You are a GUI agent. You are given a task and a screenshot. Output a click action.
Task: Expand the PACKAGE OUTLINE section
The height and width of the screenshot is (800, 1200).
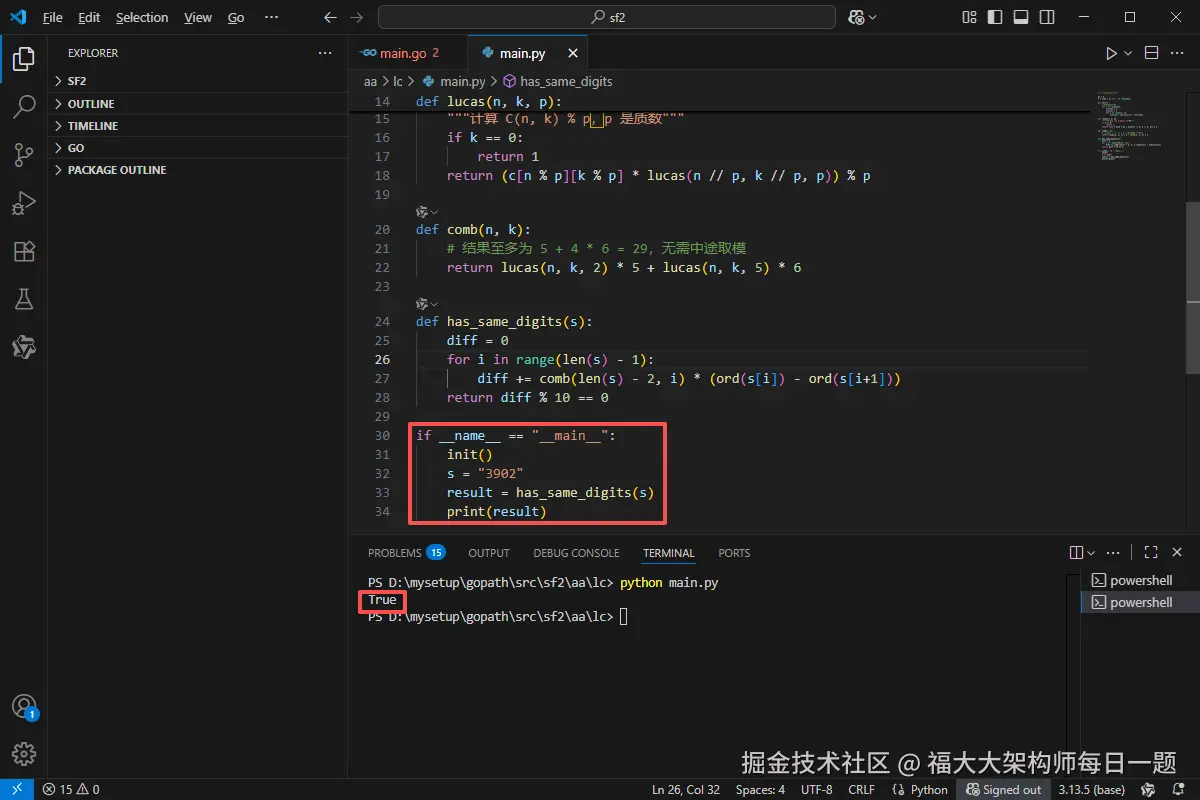(195, 170)
